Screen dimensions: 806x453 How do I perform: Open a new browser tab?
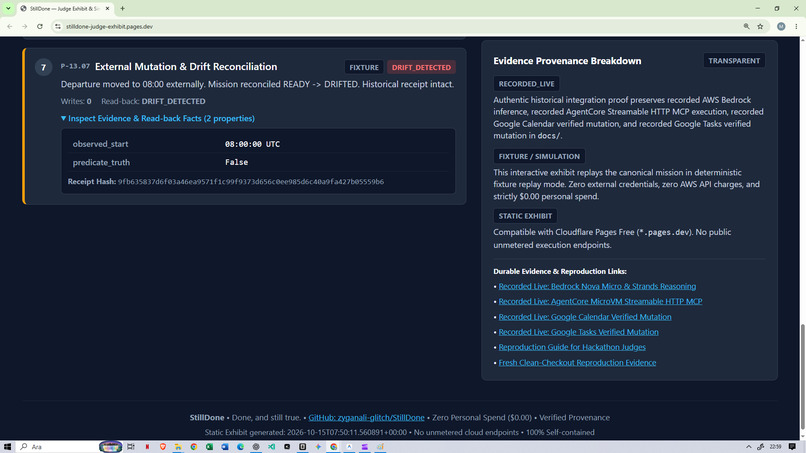point(122,8)
